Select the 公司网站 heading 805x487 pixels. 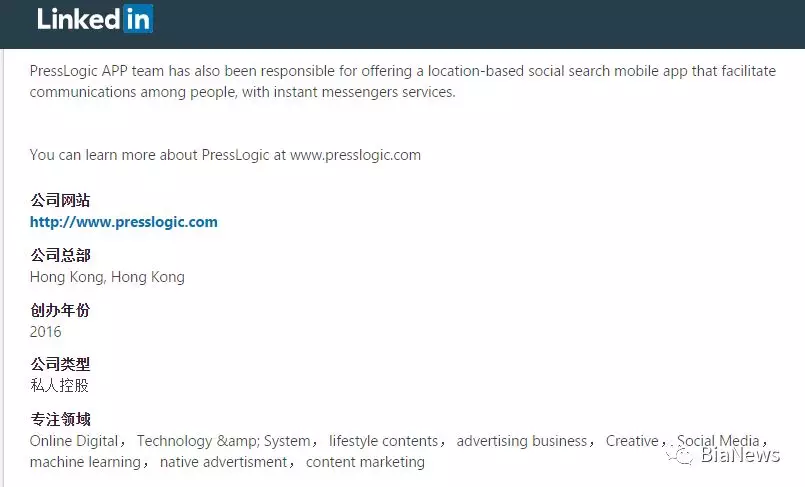tap(60, 200)
